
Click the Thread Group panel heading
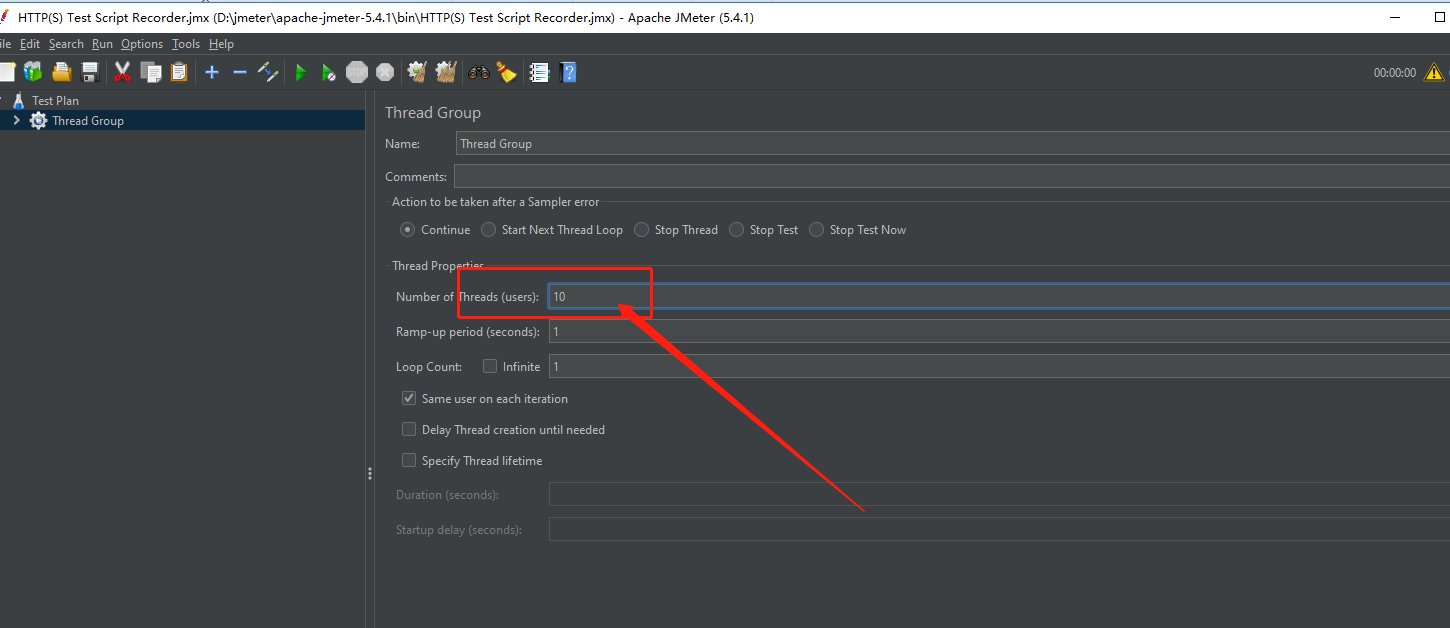pos(432,112)
